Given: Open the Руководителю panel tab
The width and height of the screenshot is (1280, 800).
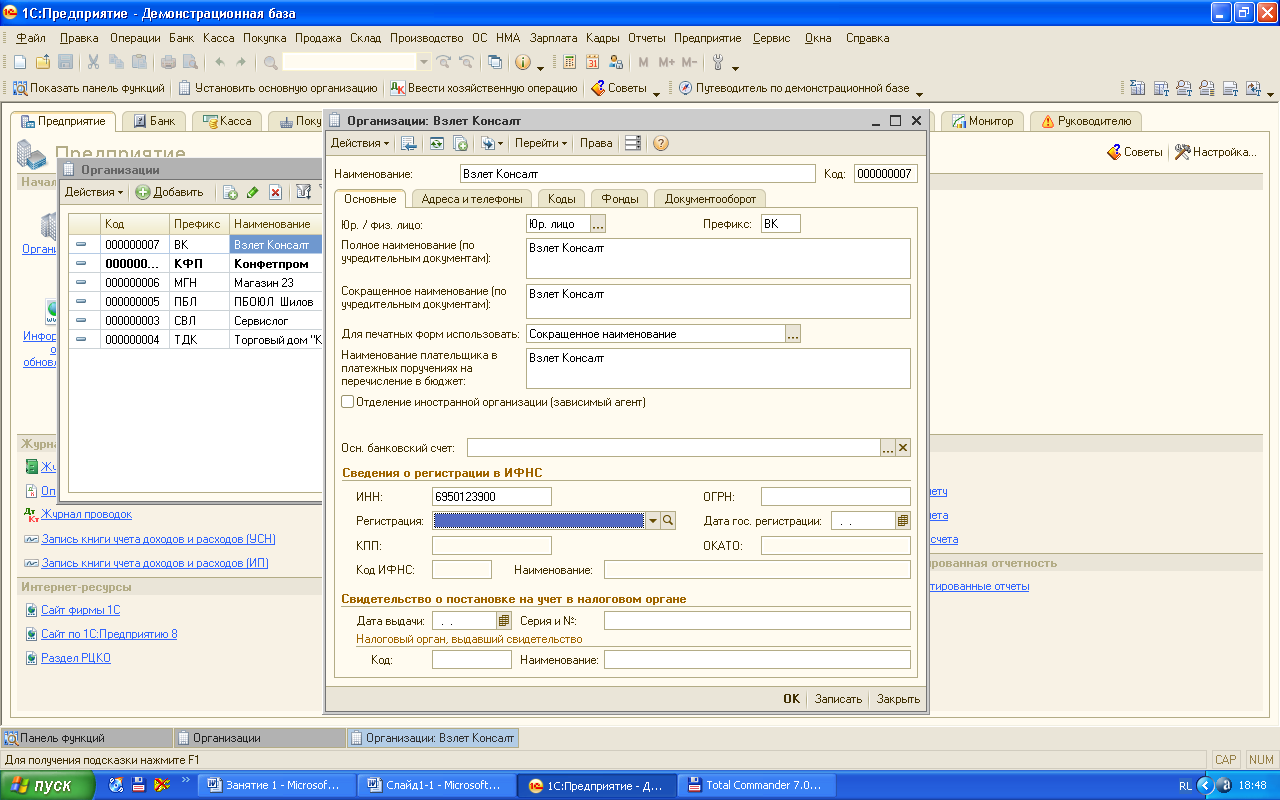Looking at the screenshot, I should click(1086, 121).
